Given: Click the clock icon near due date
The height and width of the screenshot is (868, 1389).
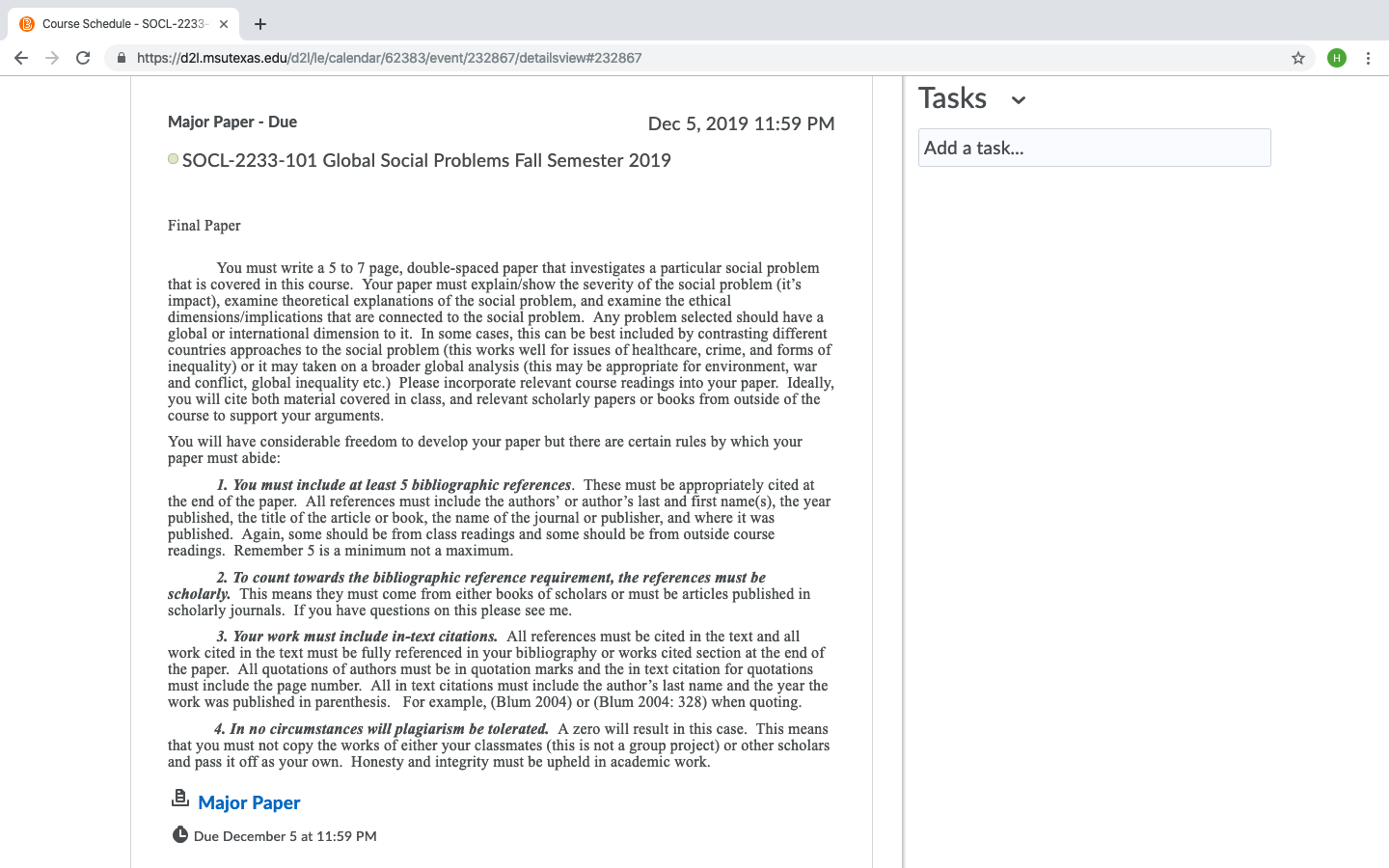Looking at the screenshot, I should point(179,834).
